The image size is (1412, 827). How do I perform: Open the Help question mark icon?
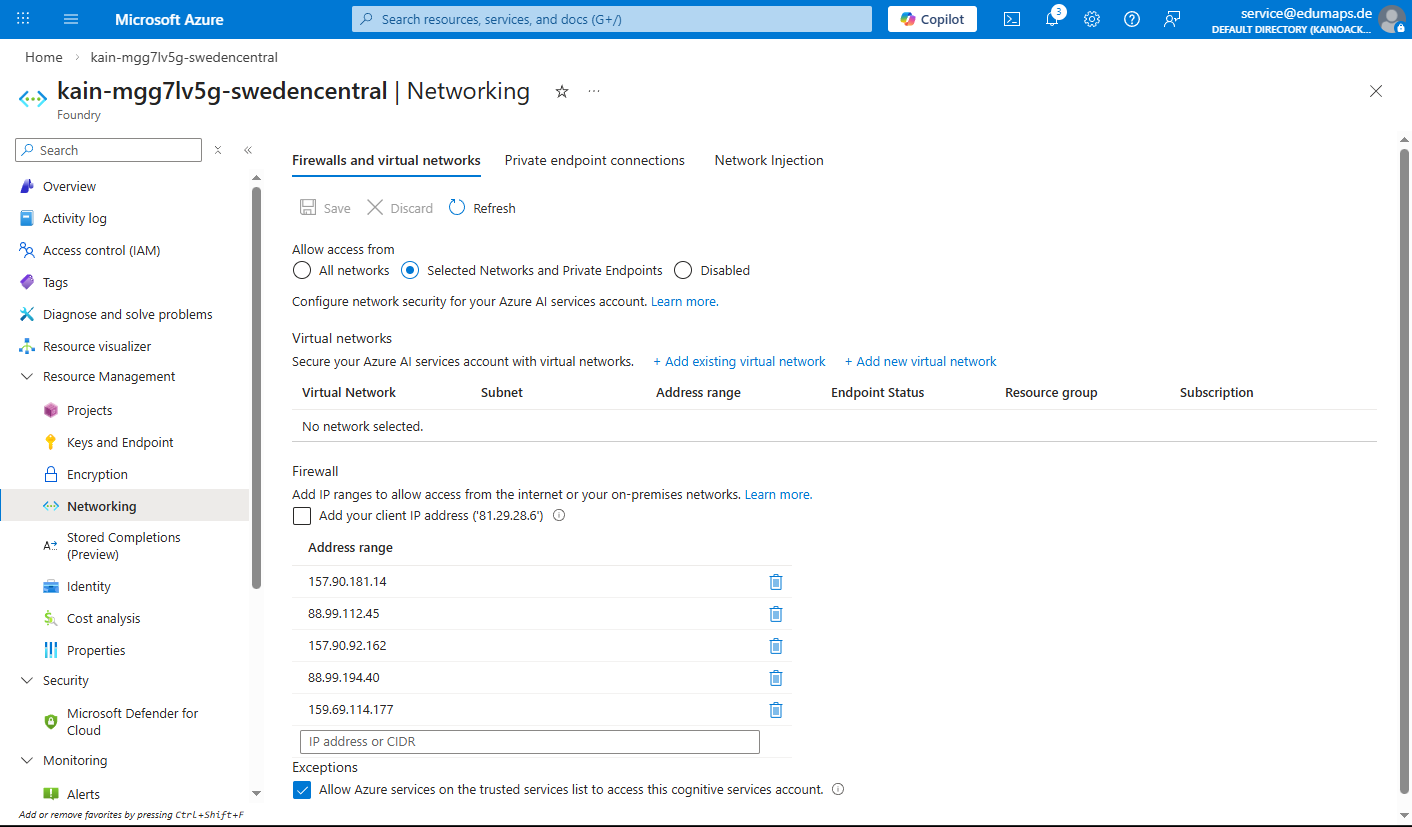coord(1132,19)
